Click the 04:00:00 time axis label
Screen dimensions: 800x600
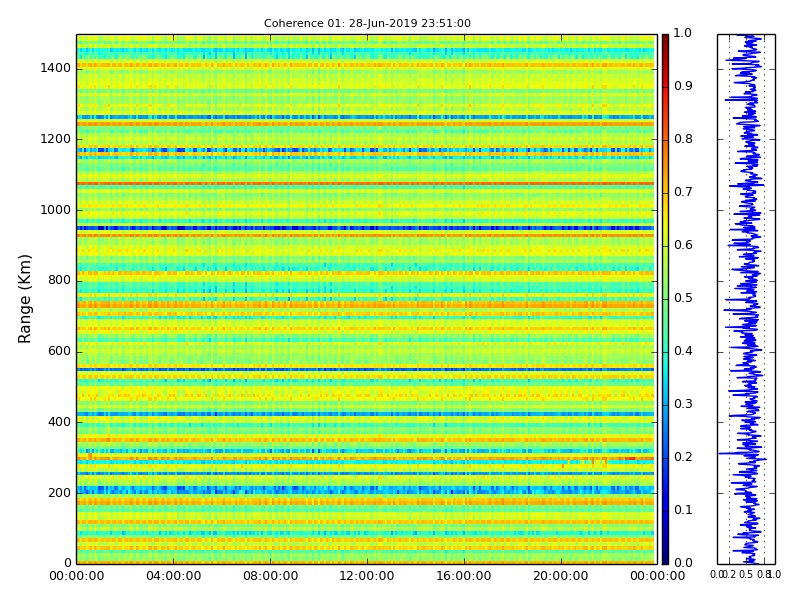click(x=173, y=576)
